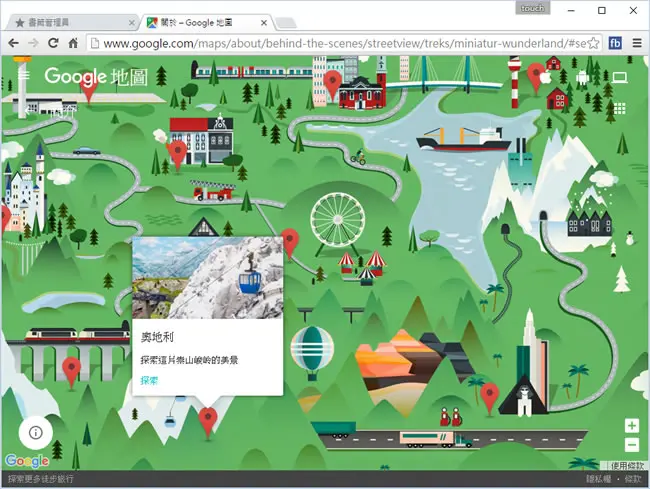Click the 探索 link in the 奧地利 card
Viewport: 650px width, 489px height.
point(149,380)
